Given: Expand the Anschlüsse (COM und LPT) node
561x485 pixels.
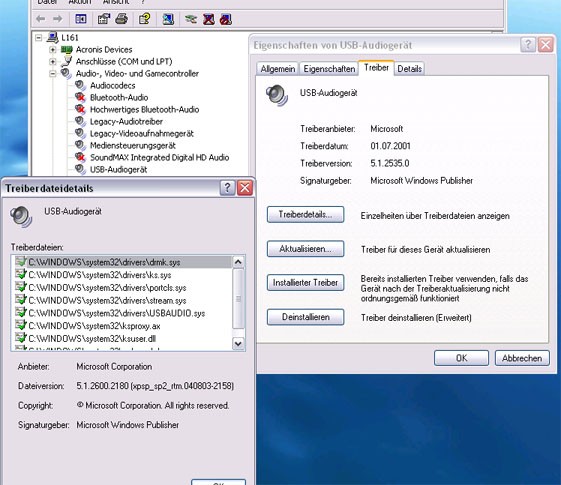Looking at the screenshot, I should point(53,62).
